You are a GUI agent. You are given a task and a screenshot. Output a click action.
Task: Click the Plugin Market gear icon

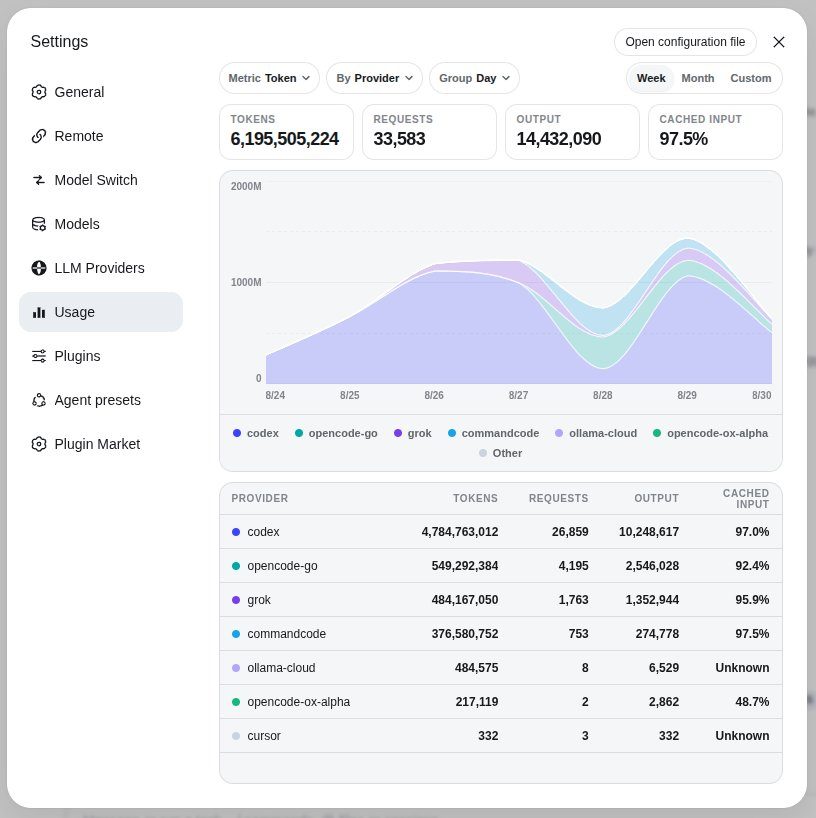[39, 444]
